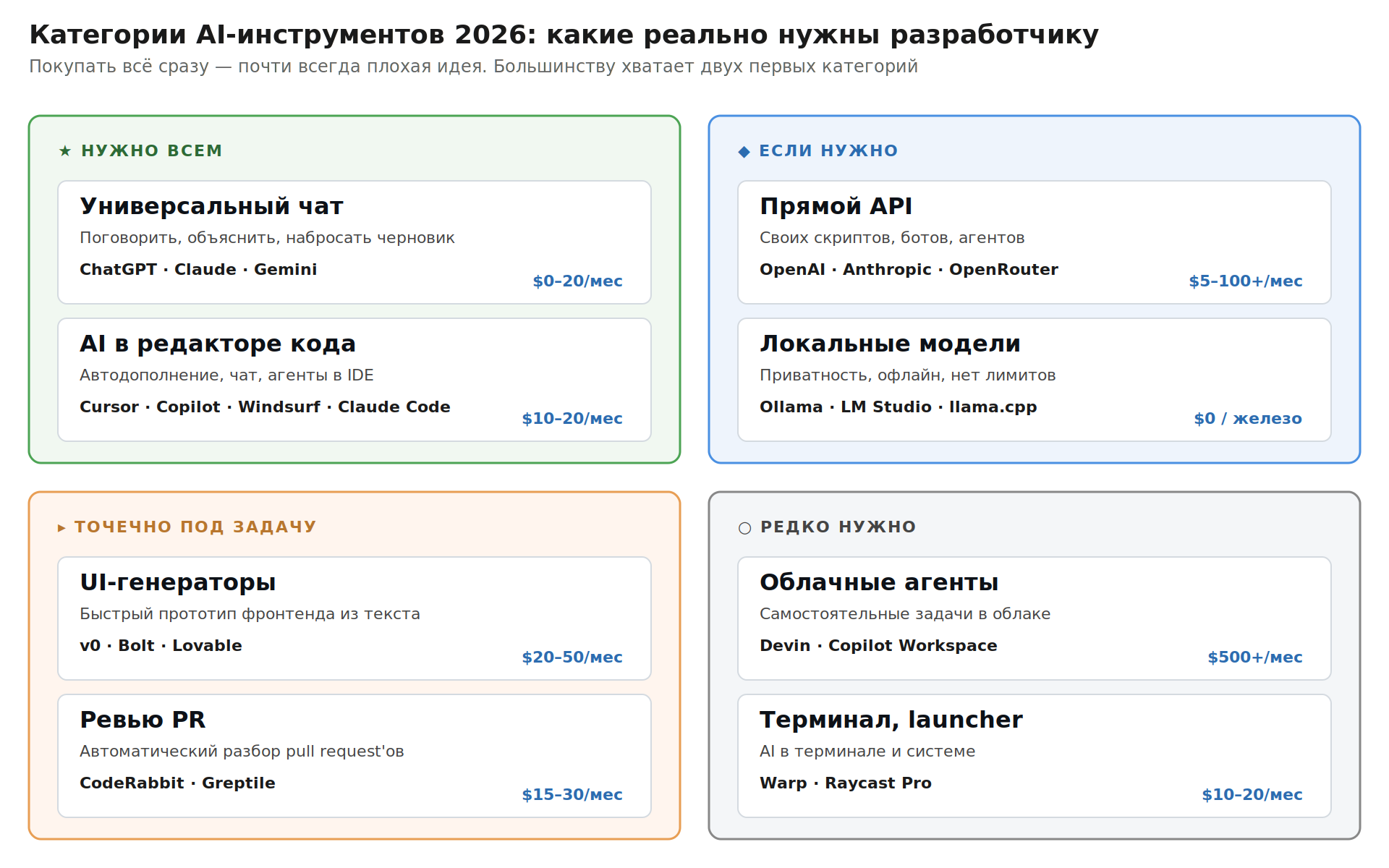Click the AI в редакторе кода $10–20/мес price
Viewport: 1389px width, 868px height.
[x=572, y=418]
